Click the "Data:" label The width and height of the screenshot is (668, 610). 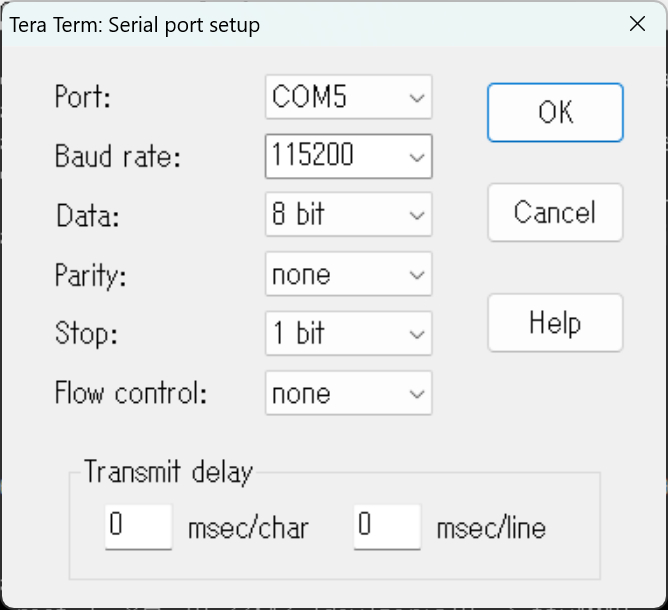coord(88,215)
